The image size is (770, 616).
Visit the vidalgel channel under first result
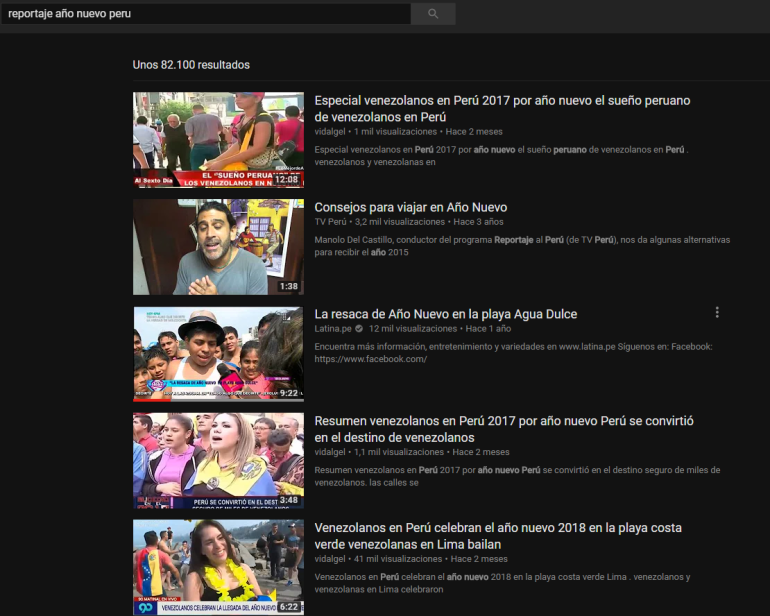330,131
